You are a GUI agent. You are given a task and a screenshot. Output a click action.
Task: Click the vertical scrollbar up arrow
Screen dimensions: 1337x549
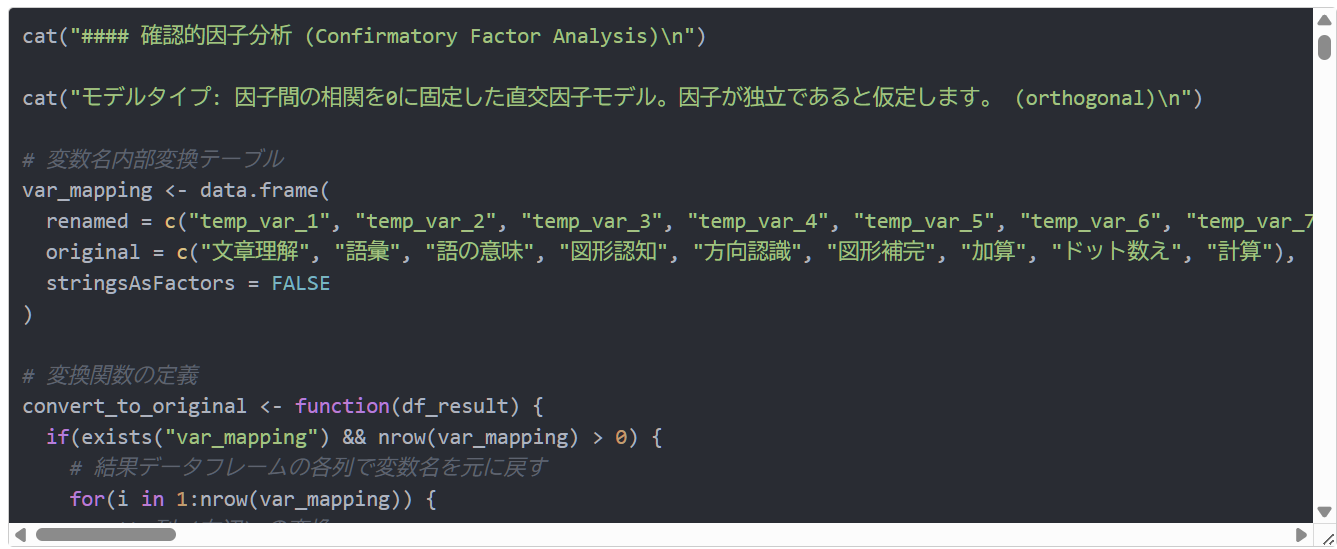click(1324, 22)
